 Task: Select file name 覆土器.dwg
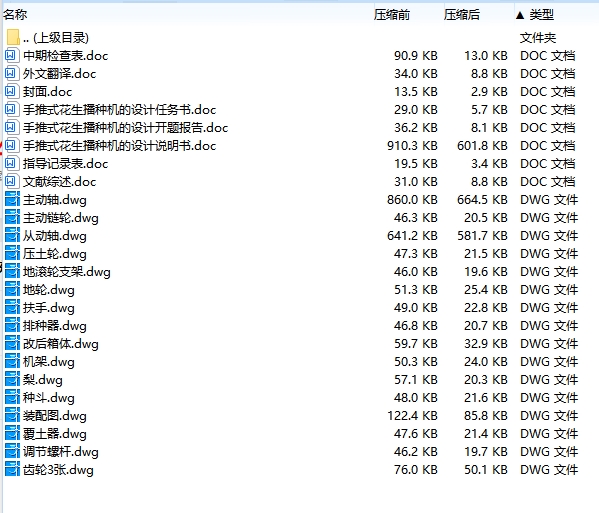(x=55, y=434)
